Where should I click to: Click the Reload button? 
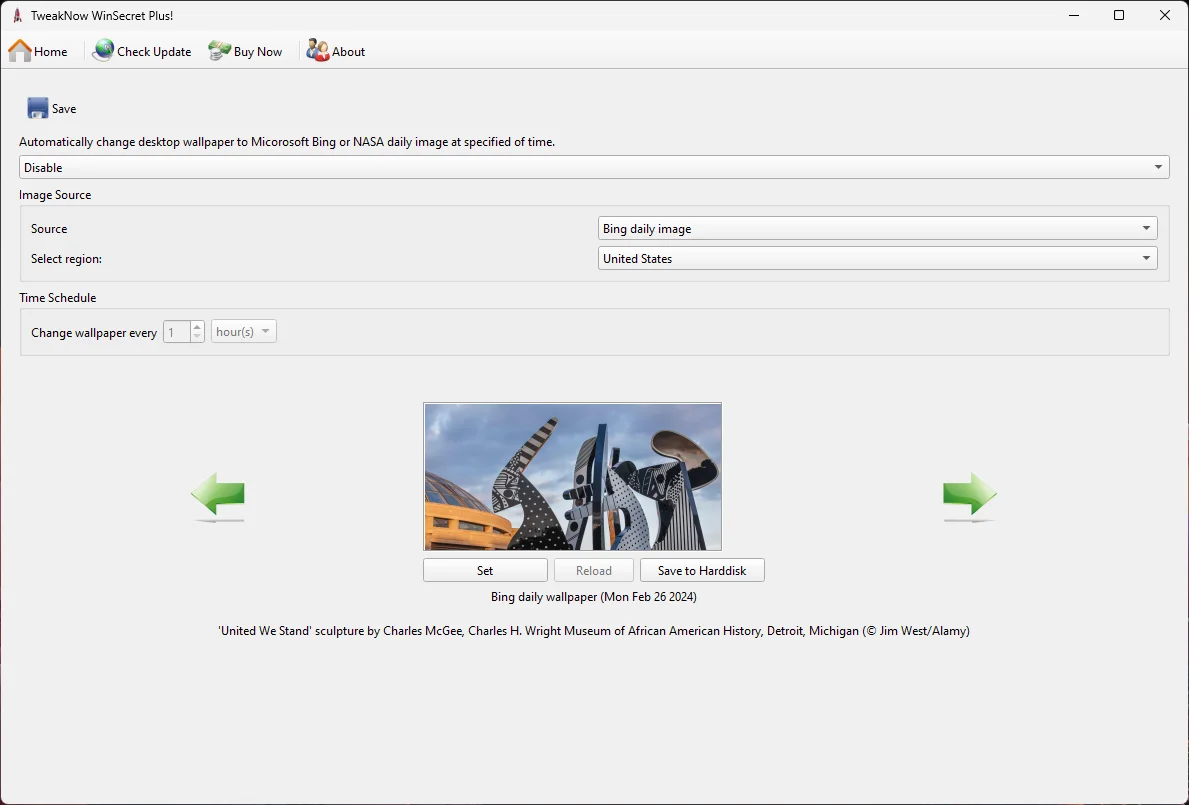(x=593, y=570)
